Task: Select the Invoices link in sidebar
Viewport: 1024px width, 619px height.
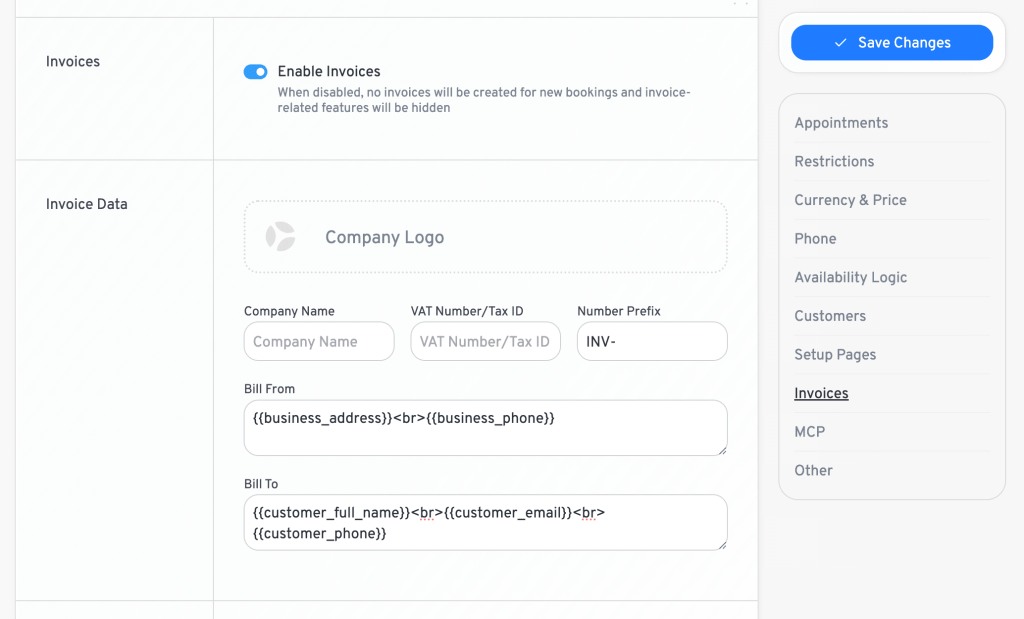Action: 821,393
